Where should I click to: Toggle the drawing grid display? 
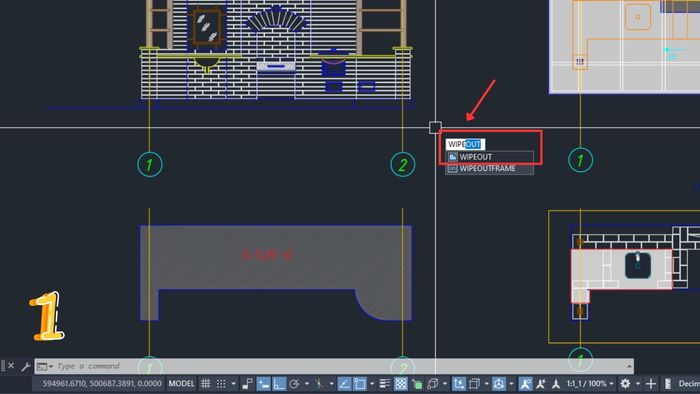click(x=205, y=384)
